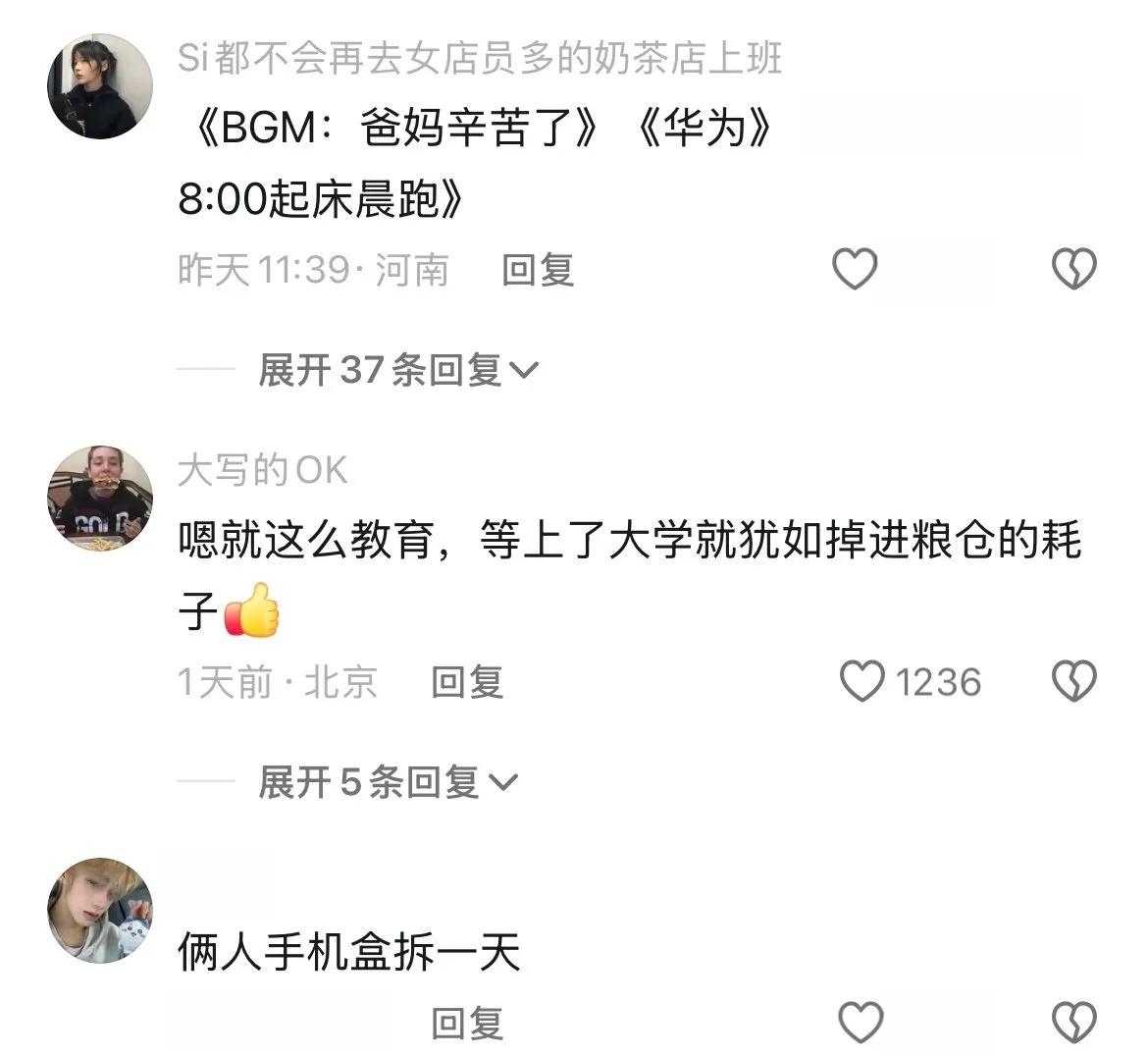Expand the 37 replies thread
The width and height of the screenshot is (1148, 1055).
(x=398, y=370)
